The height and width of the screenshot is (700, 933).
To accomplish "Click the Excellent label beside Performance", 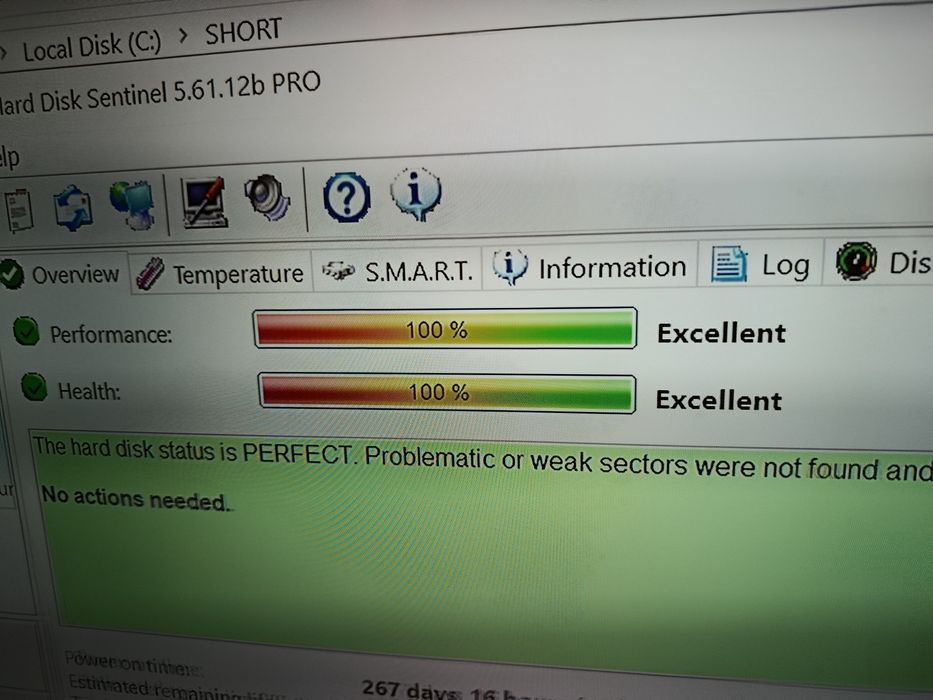I will (721, 333).
